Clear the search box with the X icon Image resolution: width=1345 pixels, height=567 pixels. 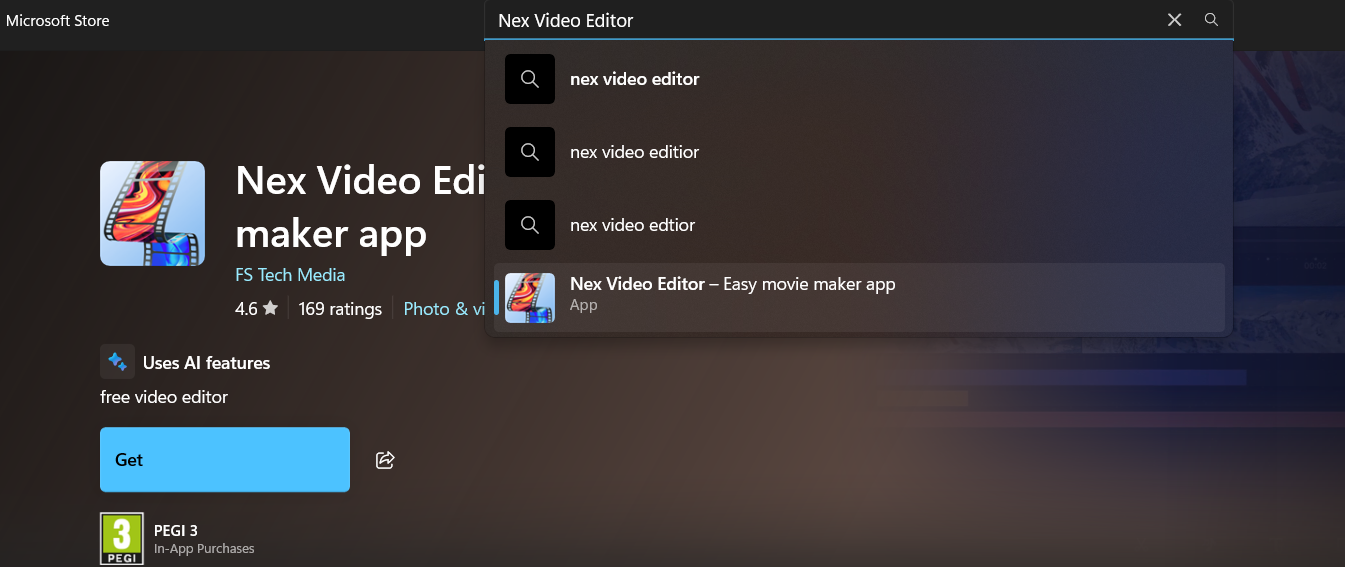1175,20
